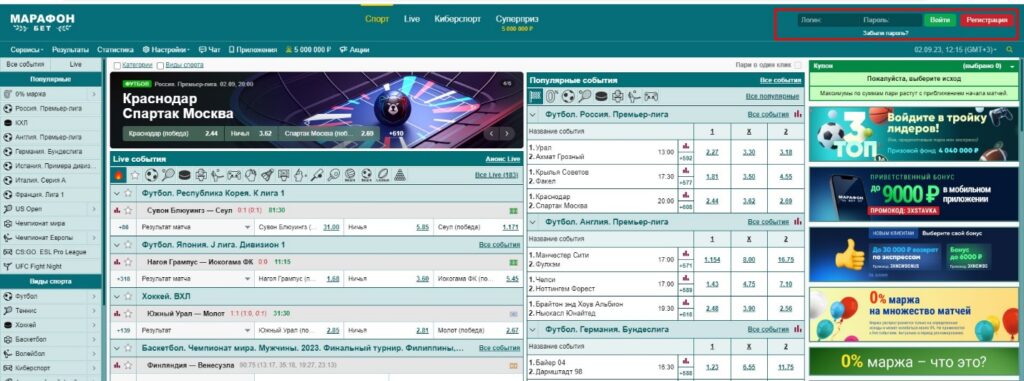Switch to the Live top navigation tab
Image resolution: width=1024 pixels, height=381 pixels.
coord(411,19)
